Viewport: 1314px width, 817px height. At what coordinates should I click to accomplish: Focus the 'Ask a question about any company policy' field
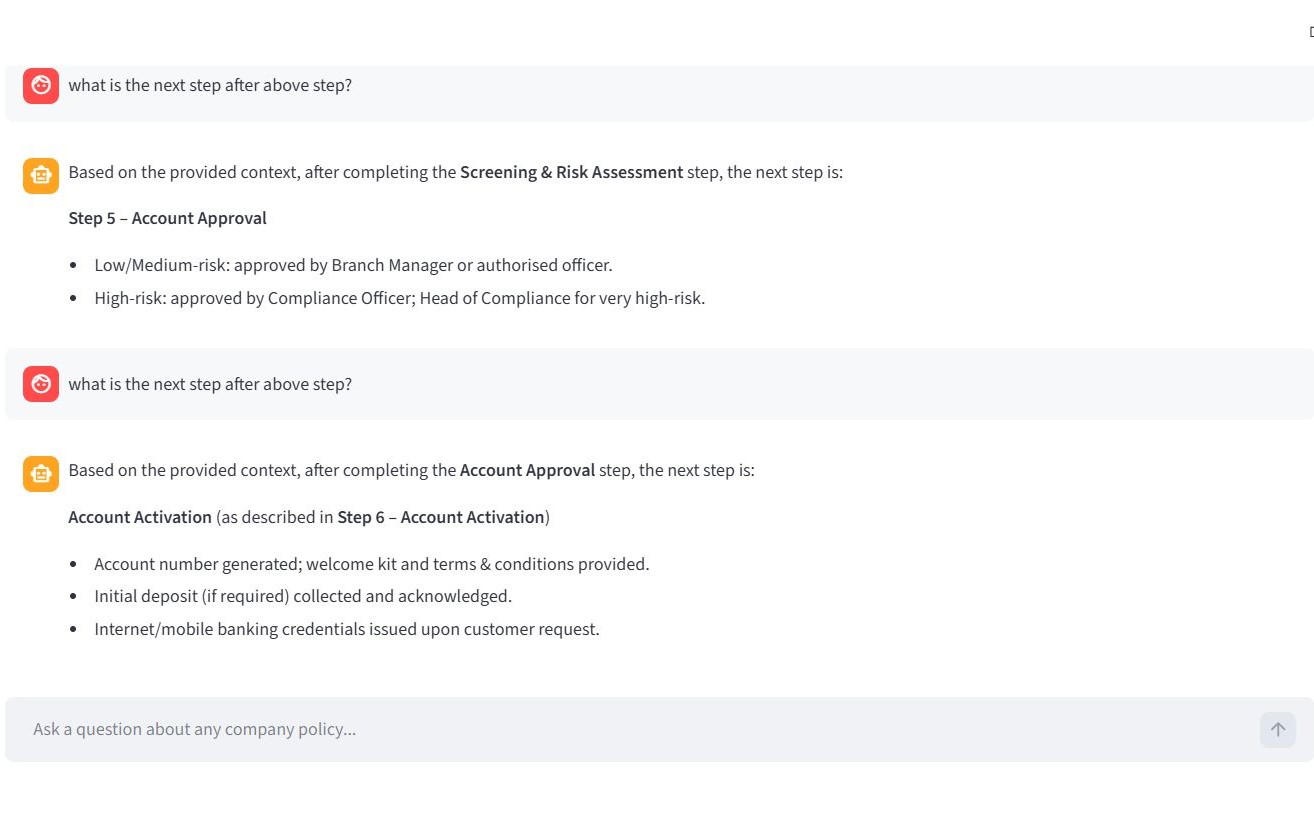coord(630,730)
